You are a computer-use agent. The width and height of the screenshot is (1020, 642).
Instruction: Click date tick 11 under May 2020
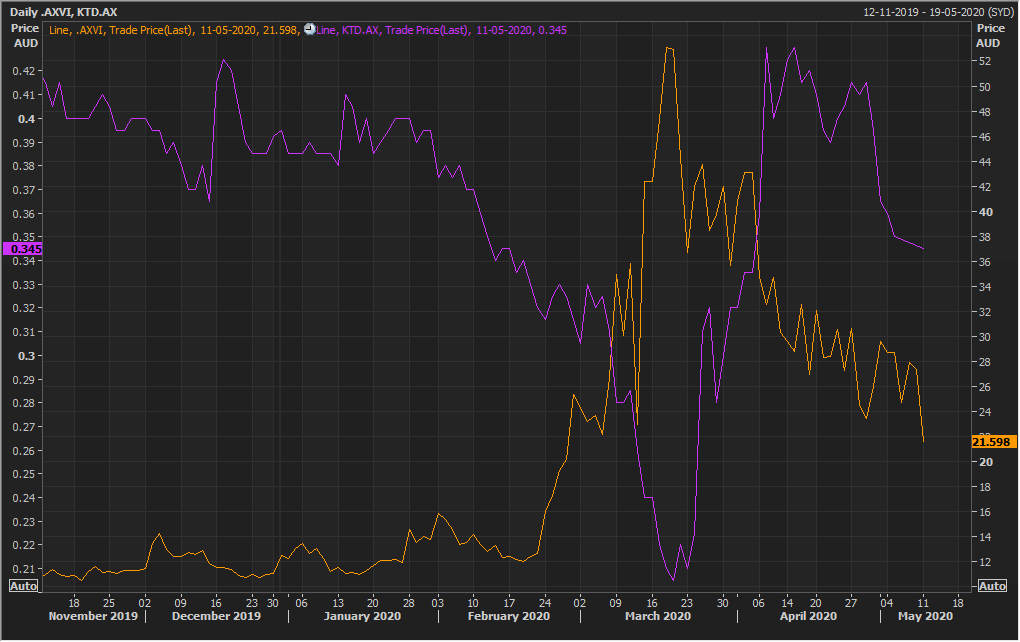[x=922, y=603]
